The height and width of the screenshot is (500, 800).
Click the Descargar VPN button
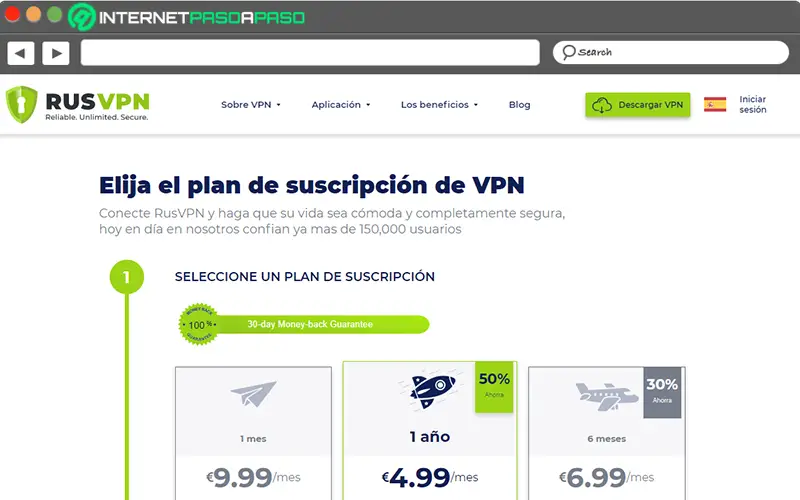pyautogui.click(x=638, y=105)
